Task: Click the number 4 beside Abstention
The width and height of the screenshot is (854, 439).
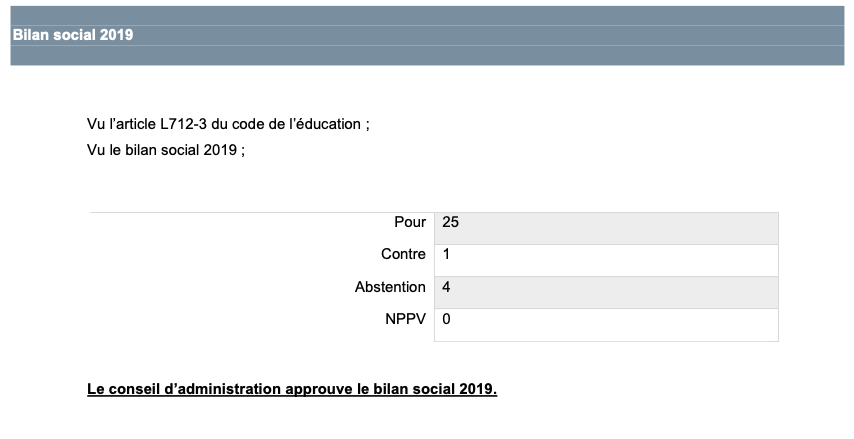Action: [x=446, y=287]
